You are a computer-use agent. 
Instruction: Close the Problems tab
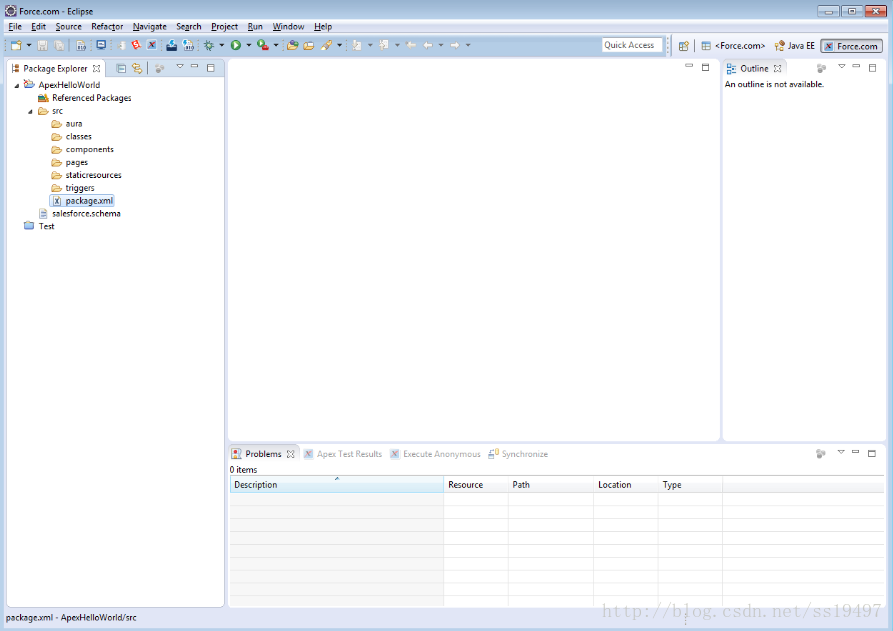point(290,454)
